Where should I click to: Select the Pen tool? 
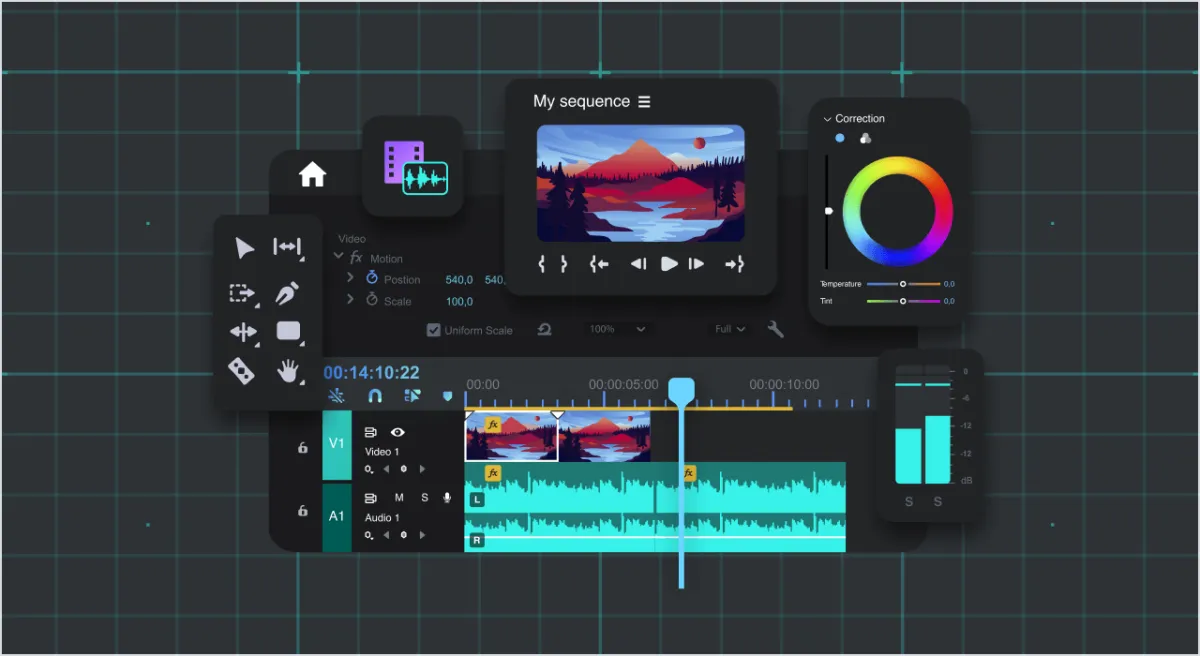tap(288, 292)
